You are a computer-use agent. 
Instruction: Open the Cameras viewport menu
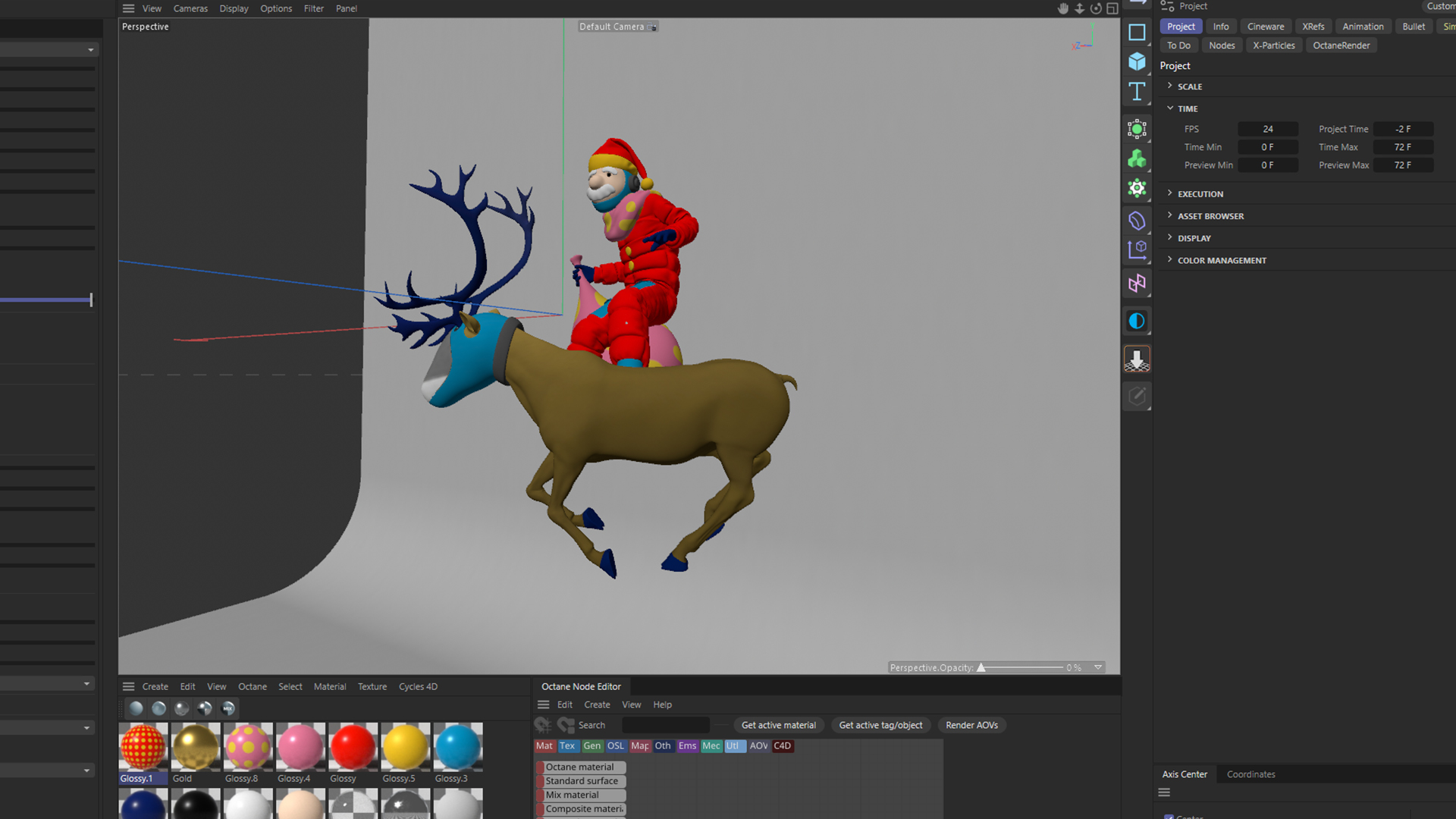[x=190, y=8]
